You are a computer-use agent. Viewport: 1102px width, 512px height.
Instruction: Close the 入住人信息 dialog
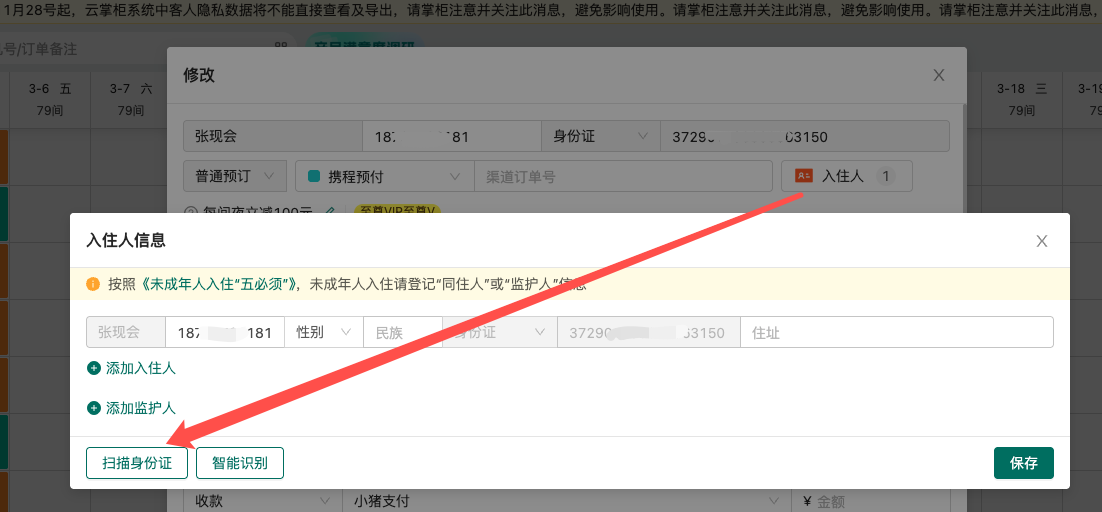(1042, 241)
